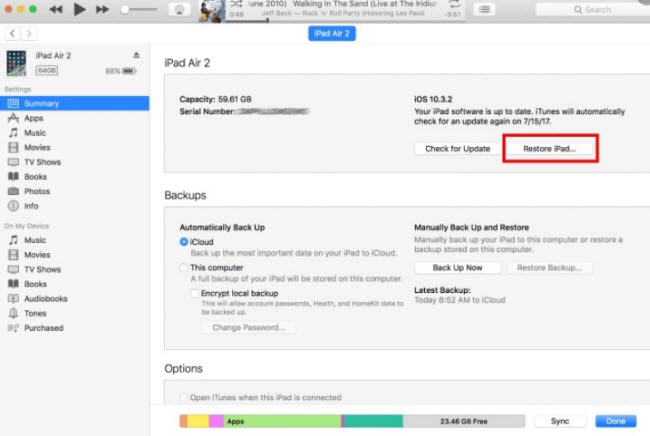Click the Sync button
This screenshot has height=436, width=650.
(x=560, y=421)
